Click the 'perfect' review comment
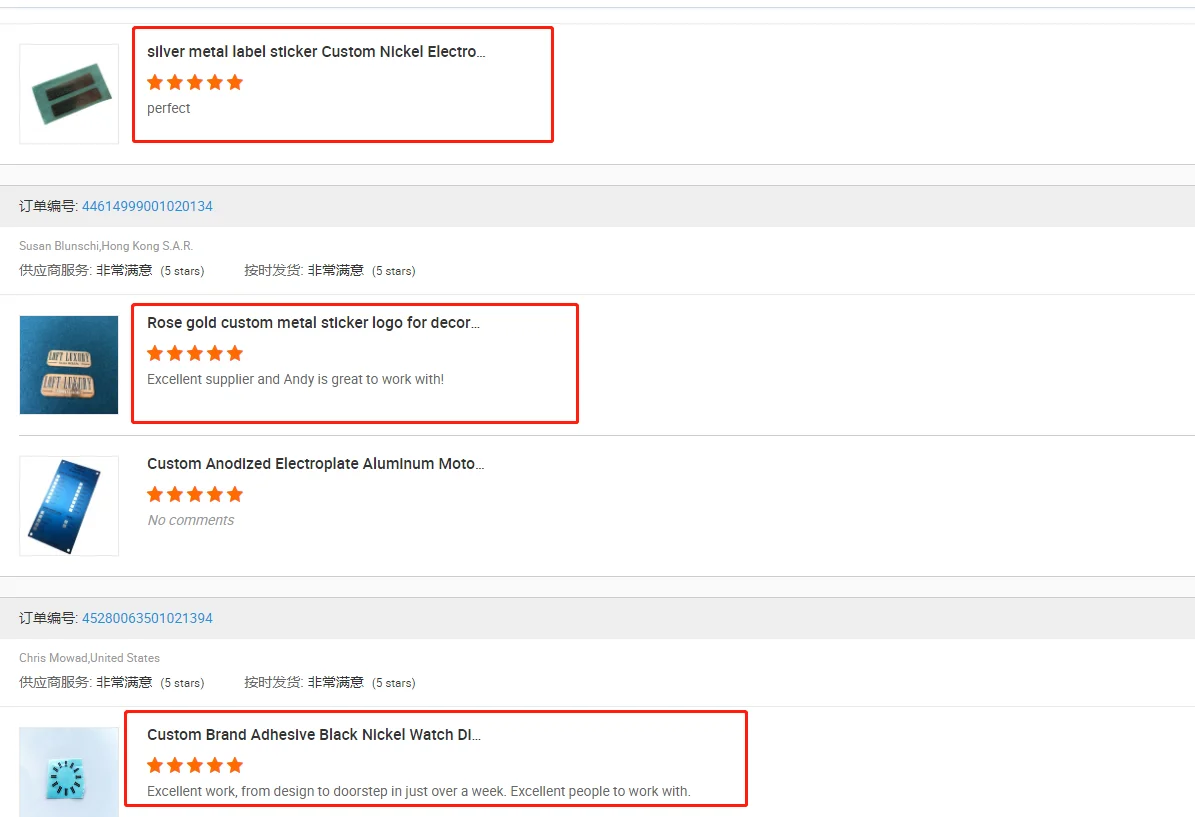Screen dimensions: 1195x817 [168, 108]
